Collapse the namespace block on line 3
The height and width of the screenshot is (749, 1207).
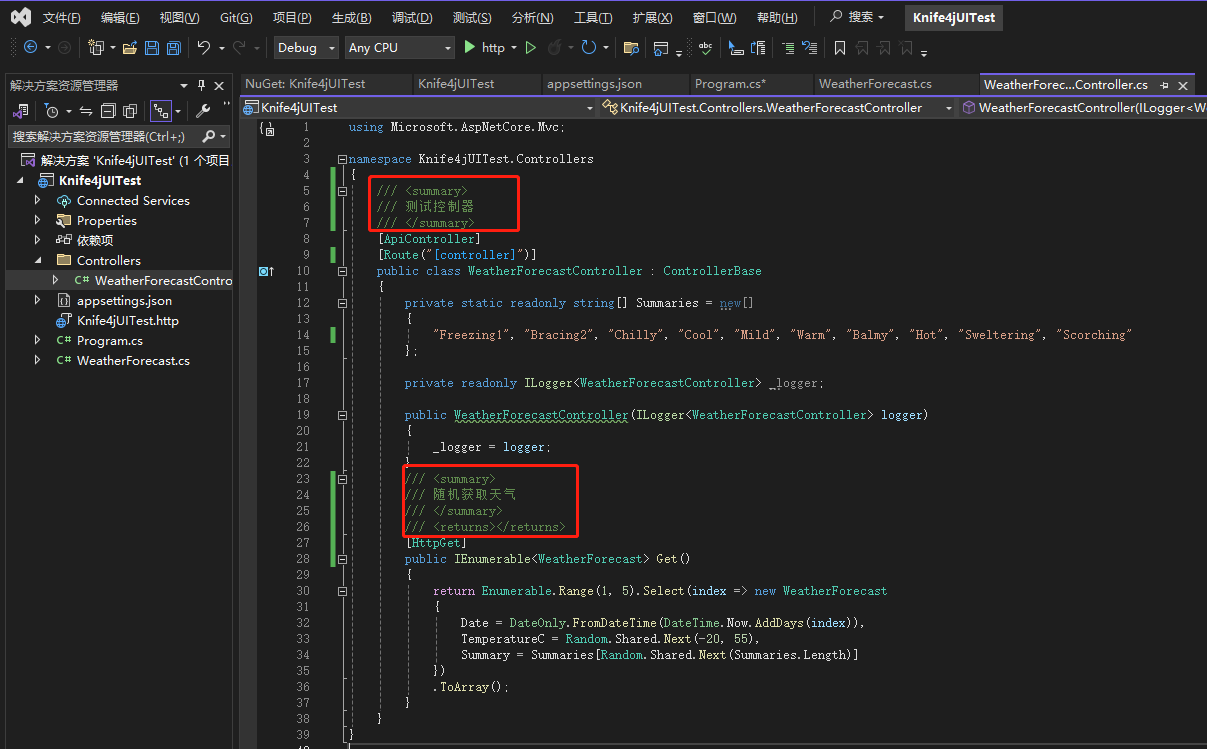(x=342, y=159)
